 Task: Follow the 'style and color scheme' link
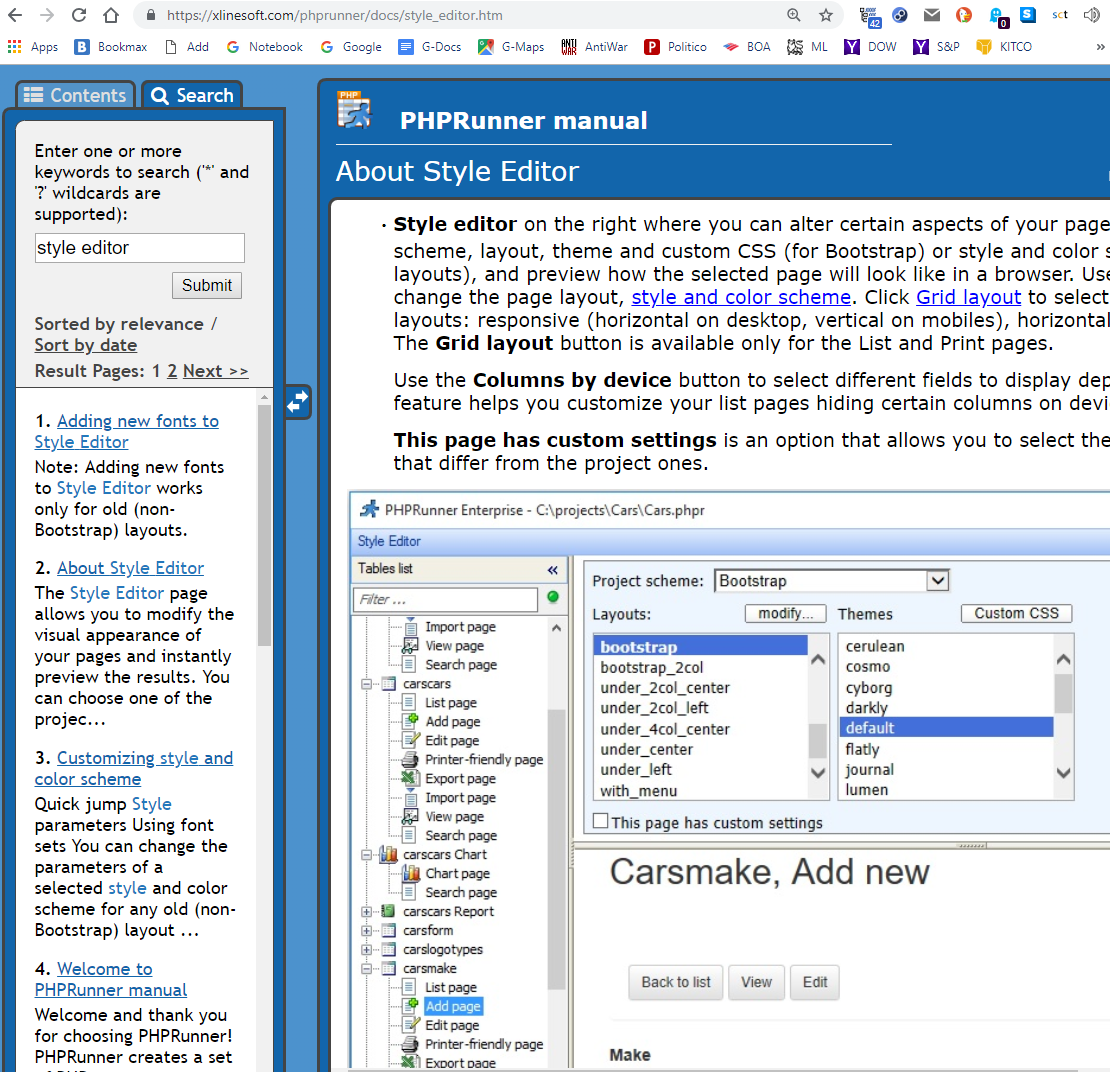[x=740, y=297]
